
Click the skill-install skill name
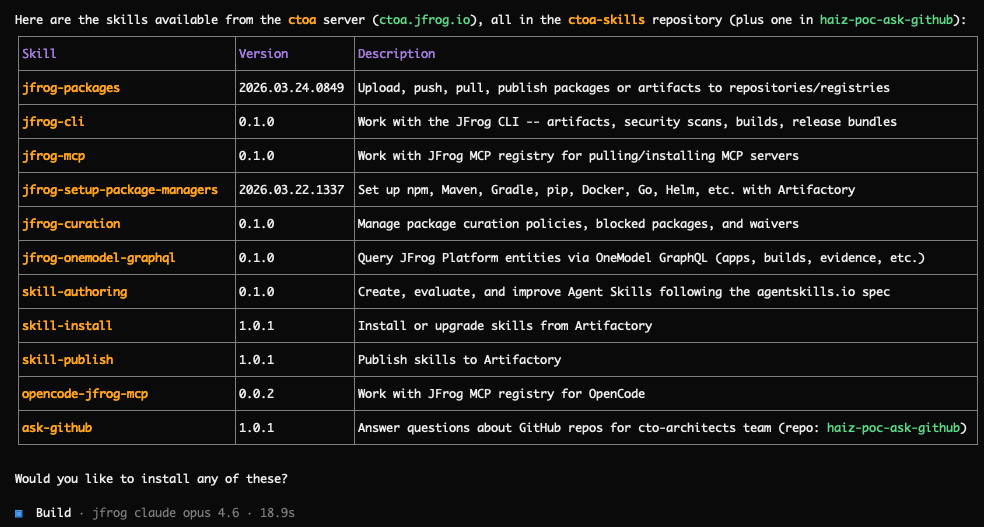coord(67,326)
